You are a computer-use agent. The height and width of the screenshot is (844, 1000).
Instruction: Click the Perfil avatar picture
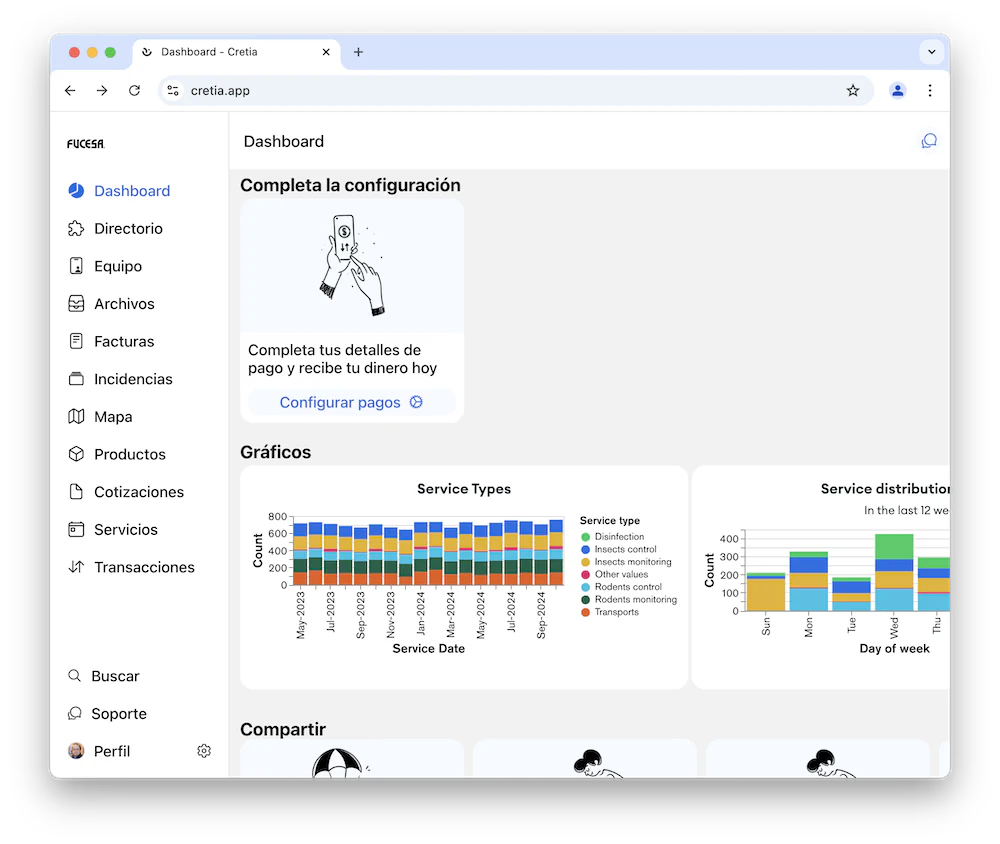[74, 751]
